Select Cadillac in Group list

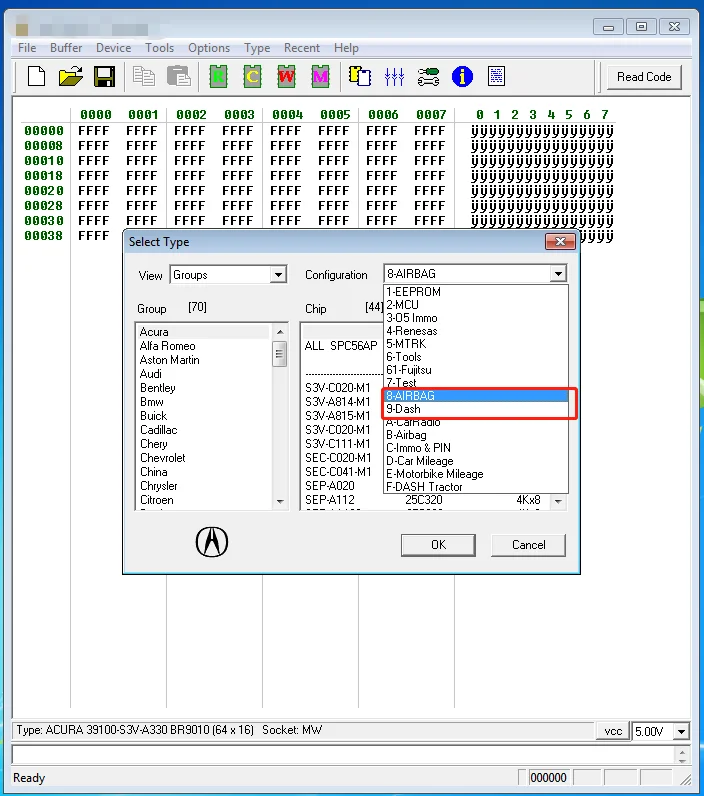point(203,430)
